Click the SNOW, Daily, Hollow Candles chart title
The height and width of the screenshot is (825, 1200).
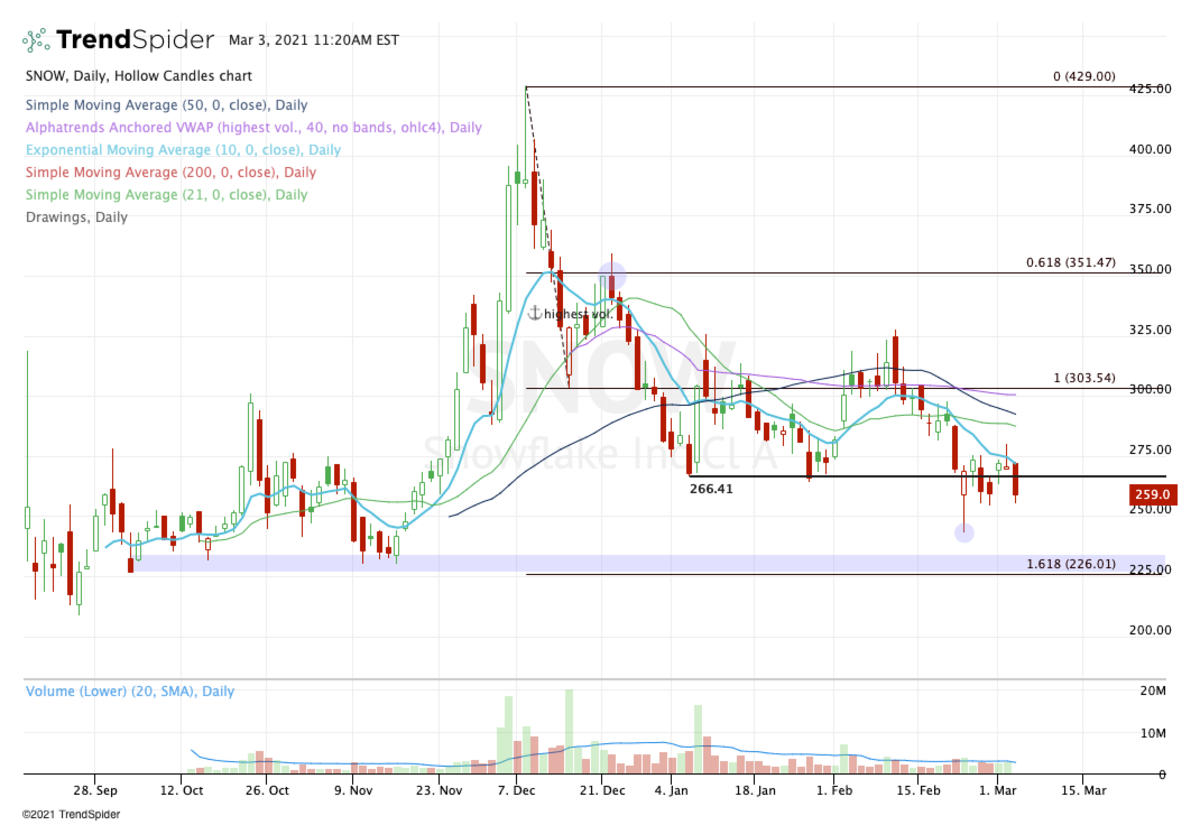click(x=139, y=76)
